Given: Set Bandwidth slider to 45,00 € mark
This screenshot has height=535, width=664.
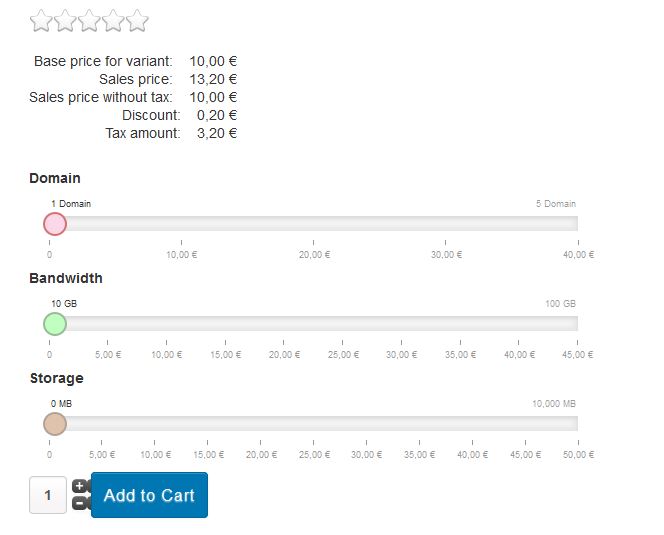Looking at the screenshot, I should click(x=577, y=324).
